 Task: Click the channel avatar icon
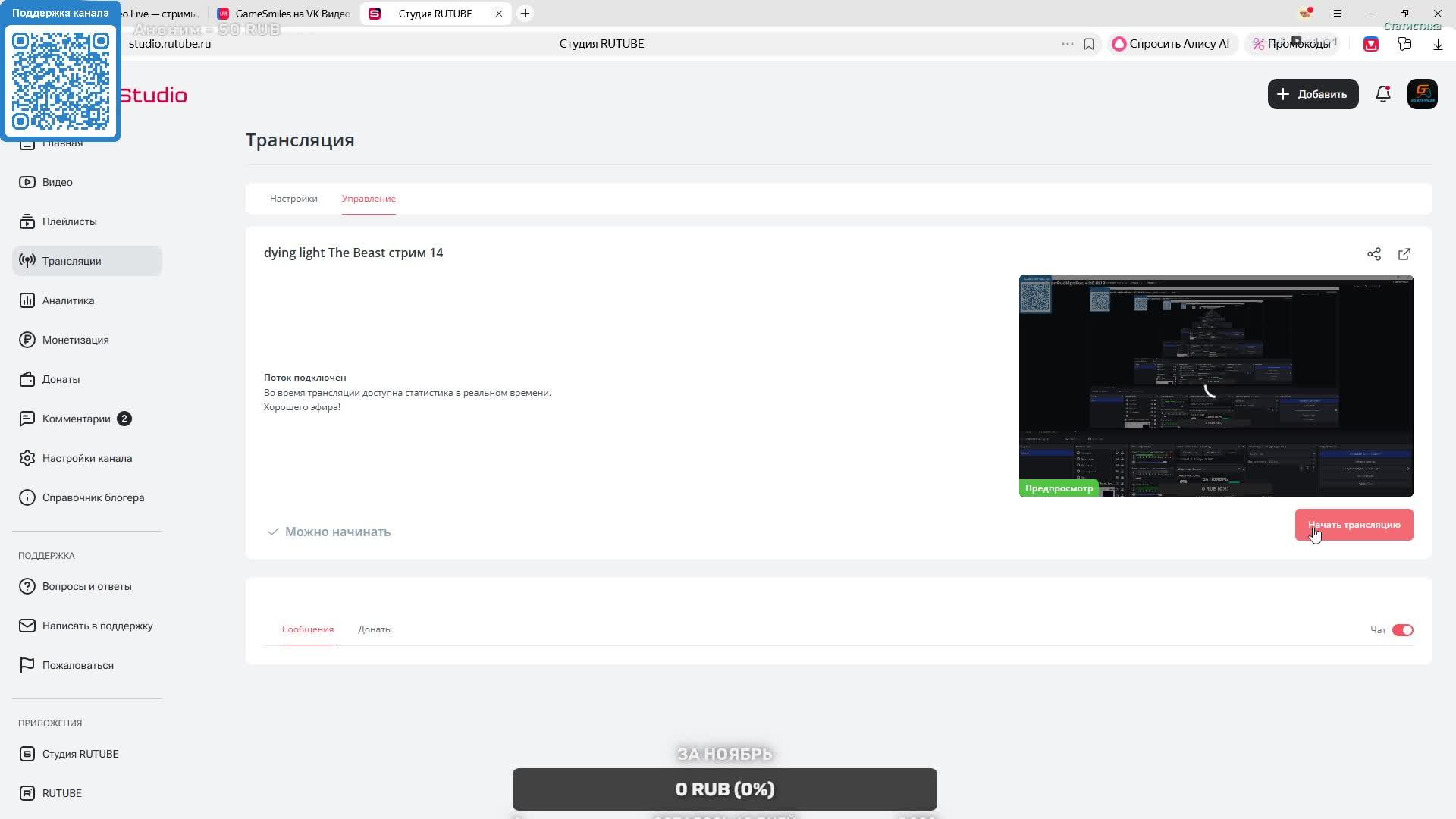tap(1422, 94)
